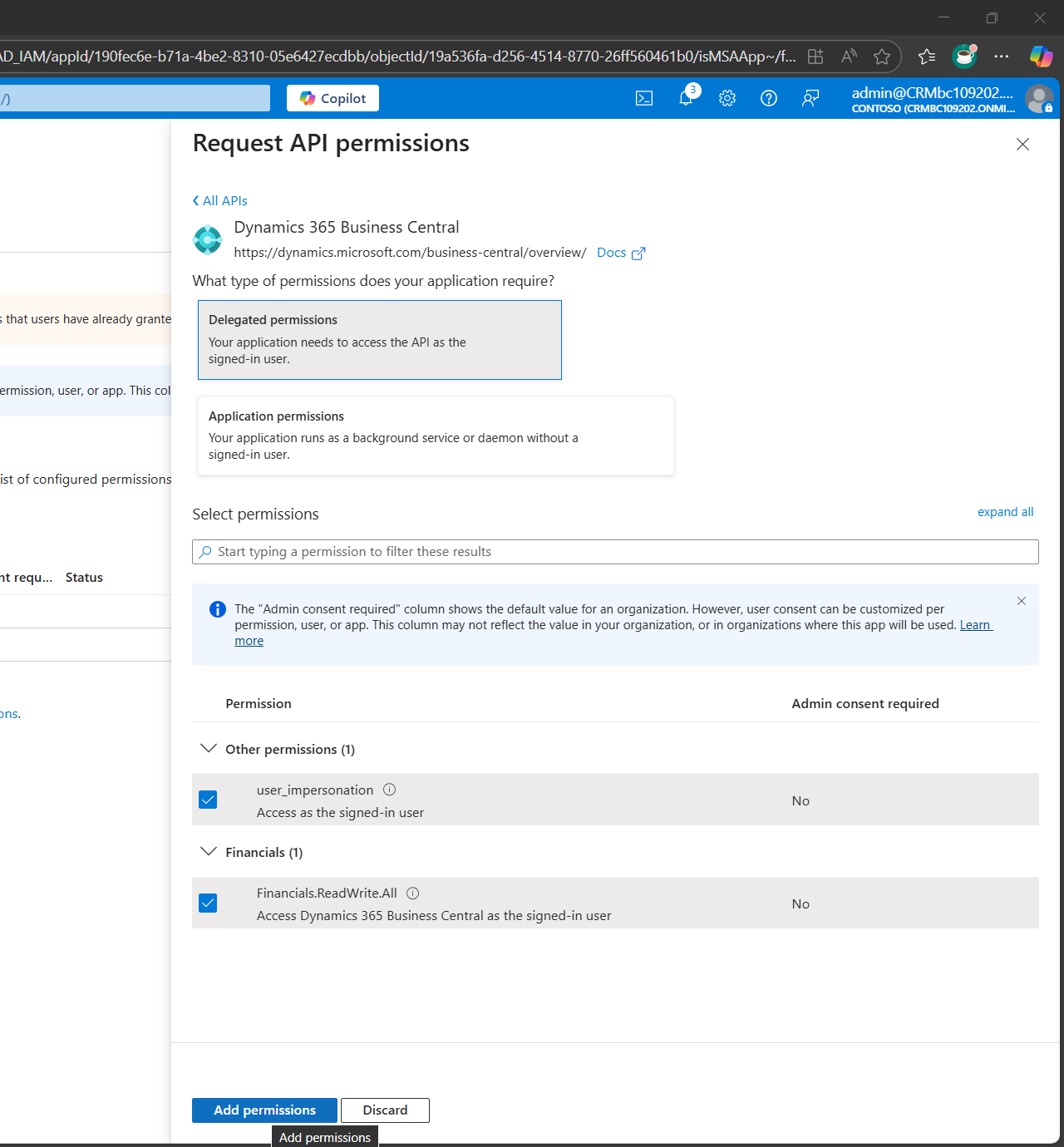The image size is (1064, 1147).
Task: Collapse the Other permissions group
Action: pyautogui.click(x=209, y=749)
